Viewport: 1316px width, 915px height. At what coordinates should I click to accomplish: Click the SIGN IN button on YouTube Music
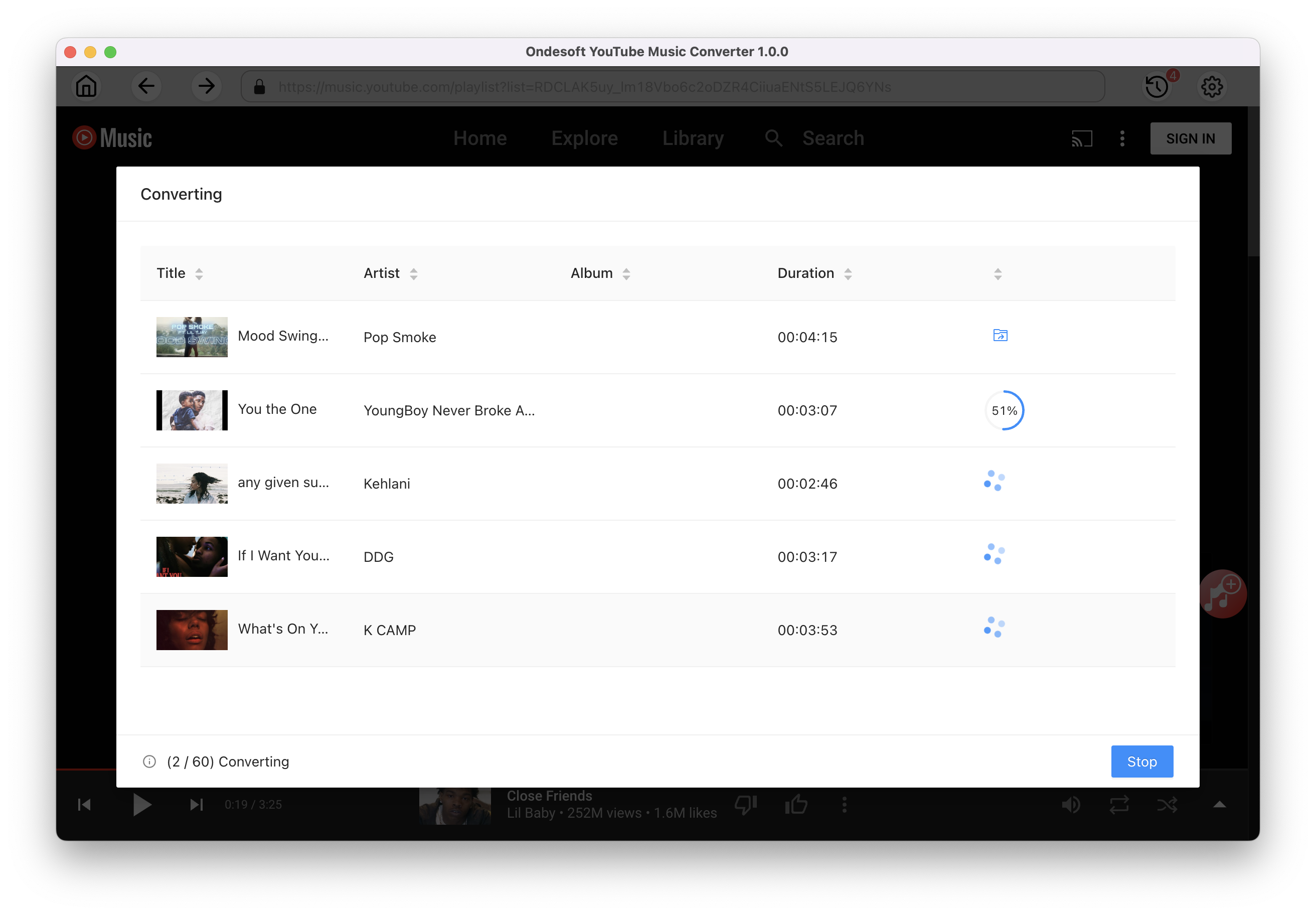(1191, 139)
